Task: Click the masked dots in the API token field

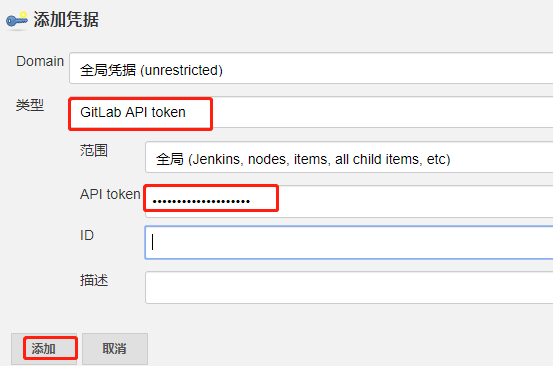Action: click(201, 202)
